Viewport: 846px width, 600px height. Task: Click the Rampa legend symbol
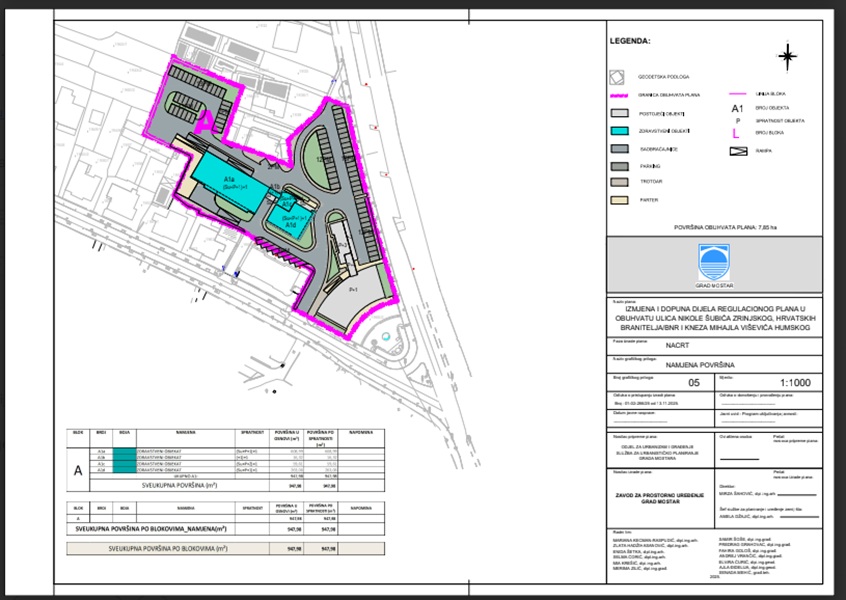pos(738,152)
